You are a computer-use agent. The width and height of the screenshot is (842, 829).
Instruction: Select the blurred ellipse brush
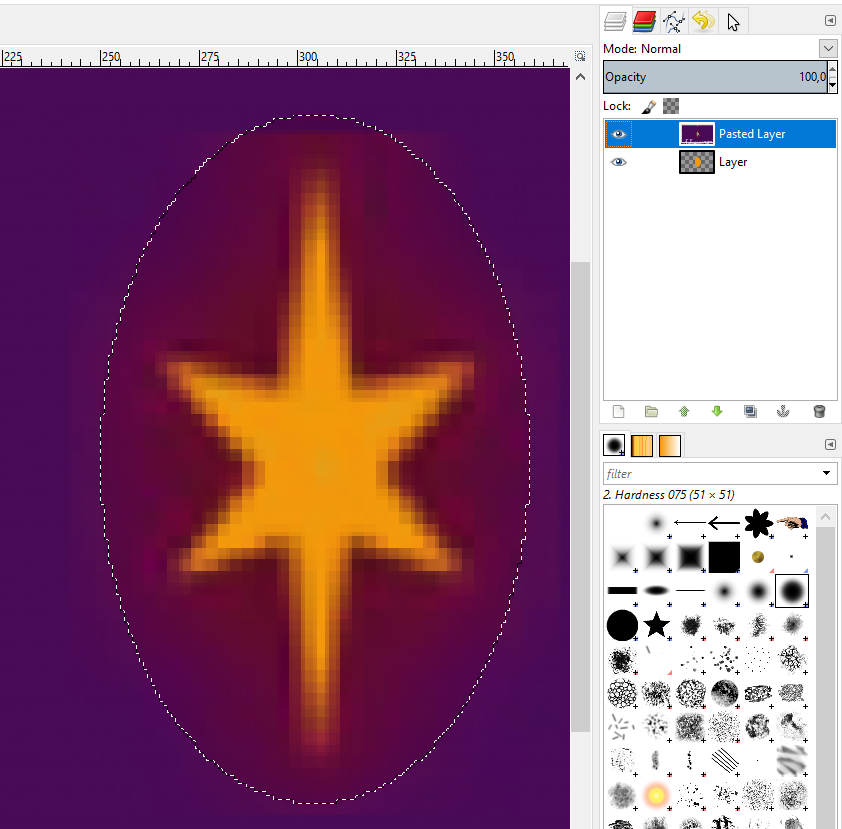[x=656, y=591]
